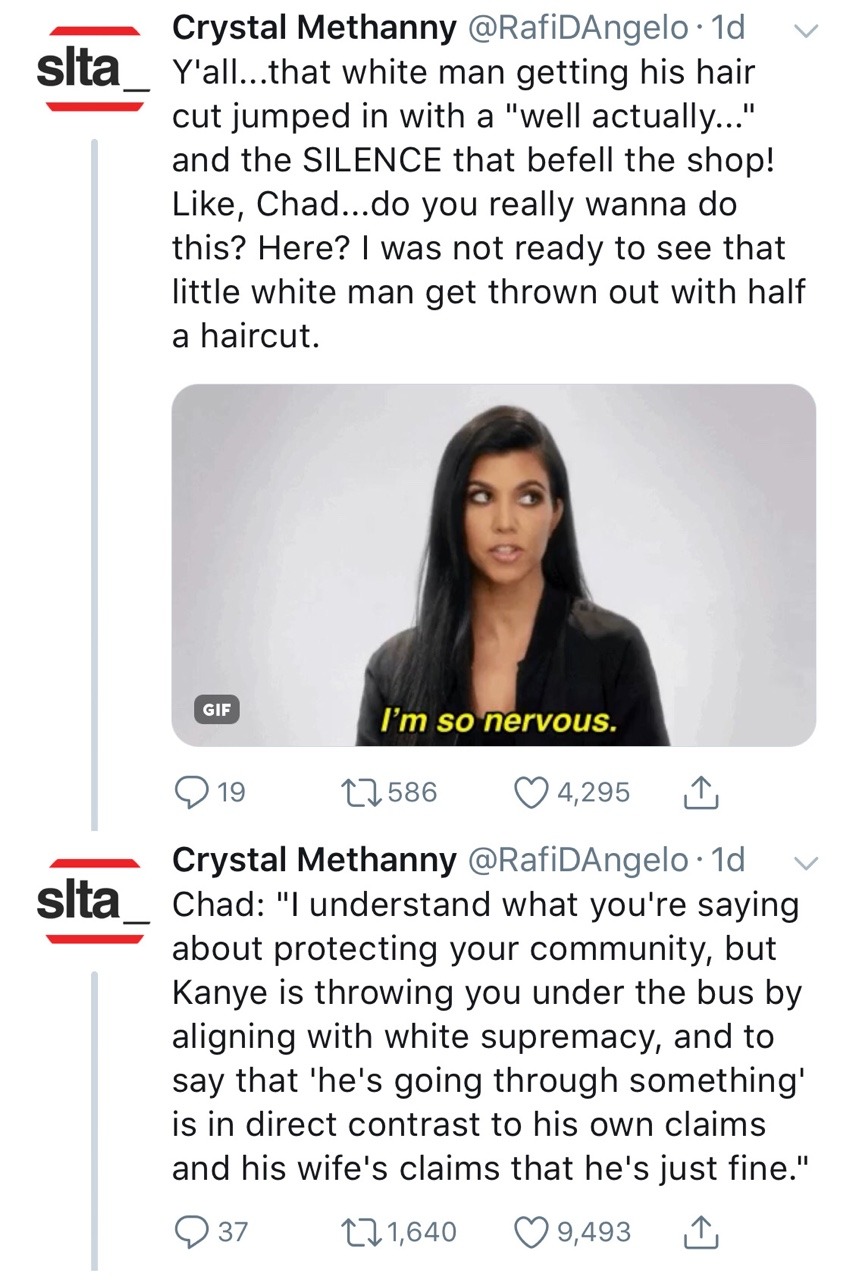Open Crystal Methanny's profile from the haircut tweet

313,28
